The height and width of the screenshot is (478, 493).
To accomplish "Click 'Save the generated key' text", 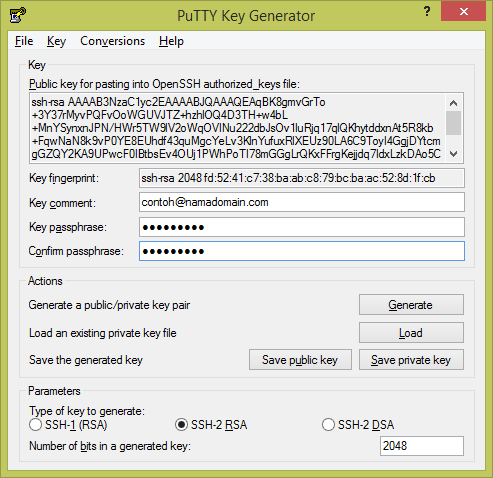I will (x=86, y=360).
